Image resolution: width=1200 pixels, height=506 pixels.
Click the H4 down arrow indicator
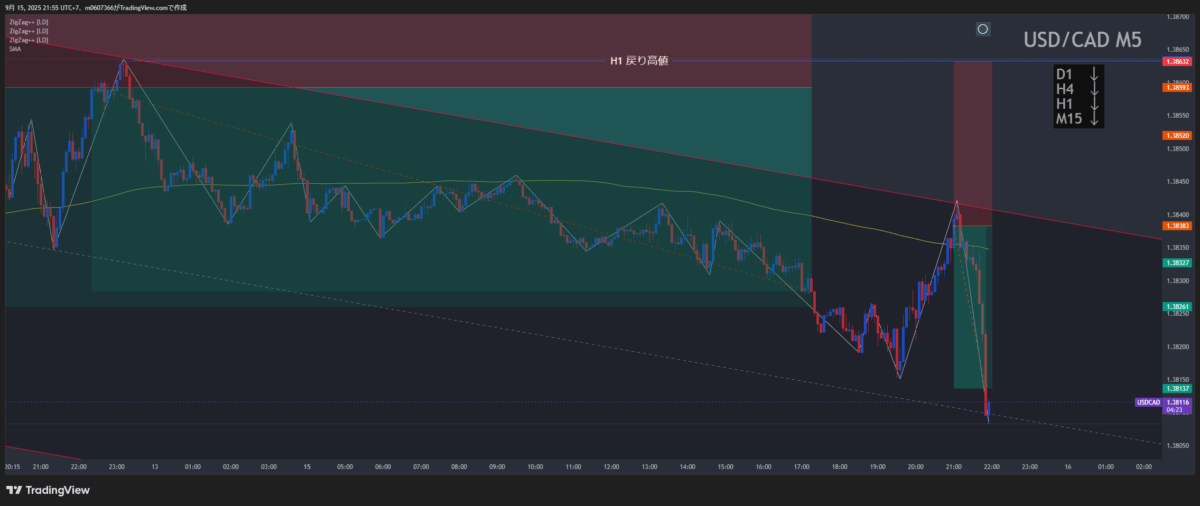(1094, 89)
